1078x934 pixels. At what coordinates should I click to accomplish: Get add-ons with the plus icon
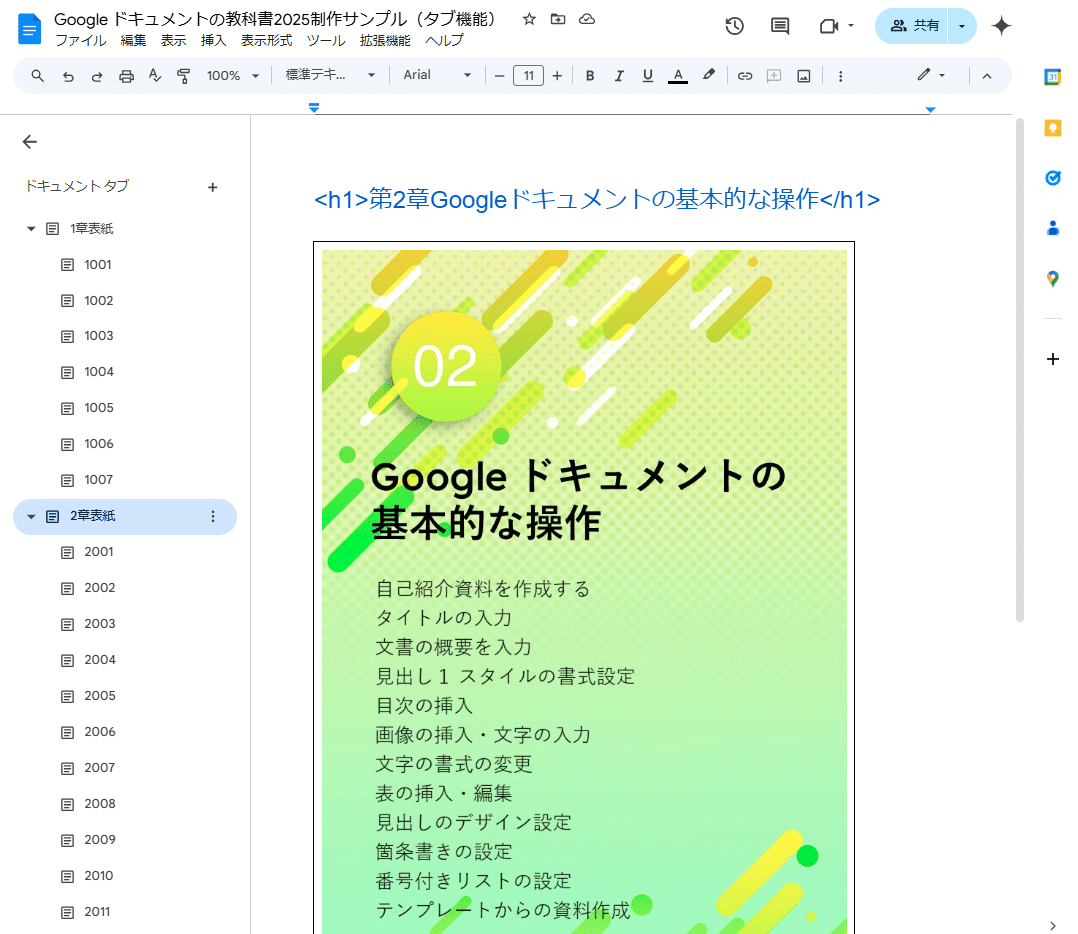click(1053, 359)
